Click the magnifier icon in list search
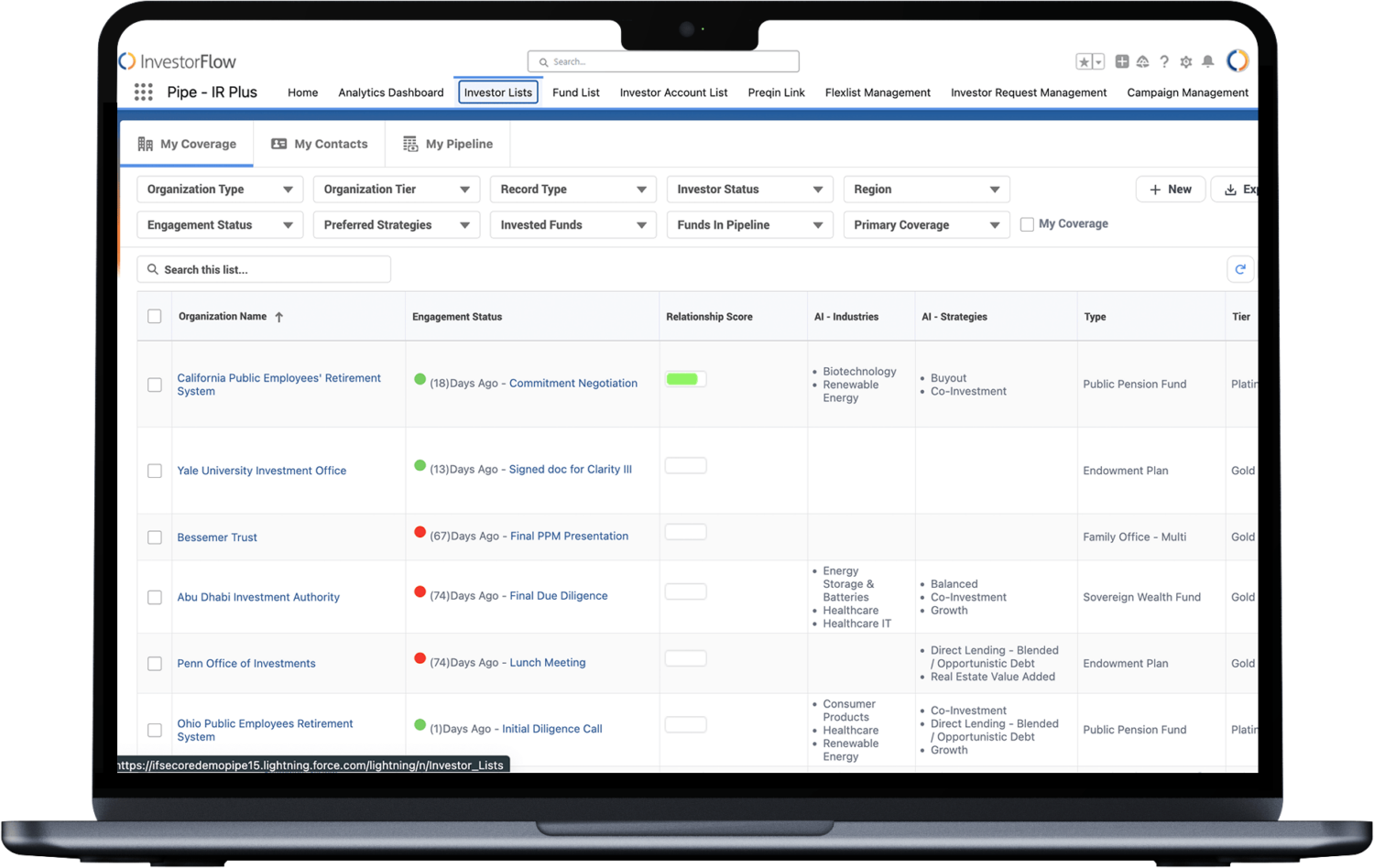 (153, 269)
